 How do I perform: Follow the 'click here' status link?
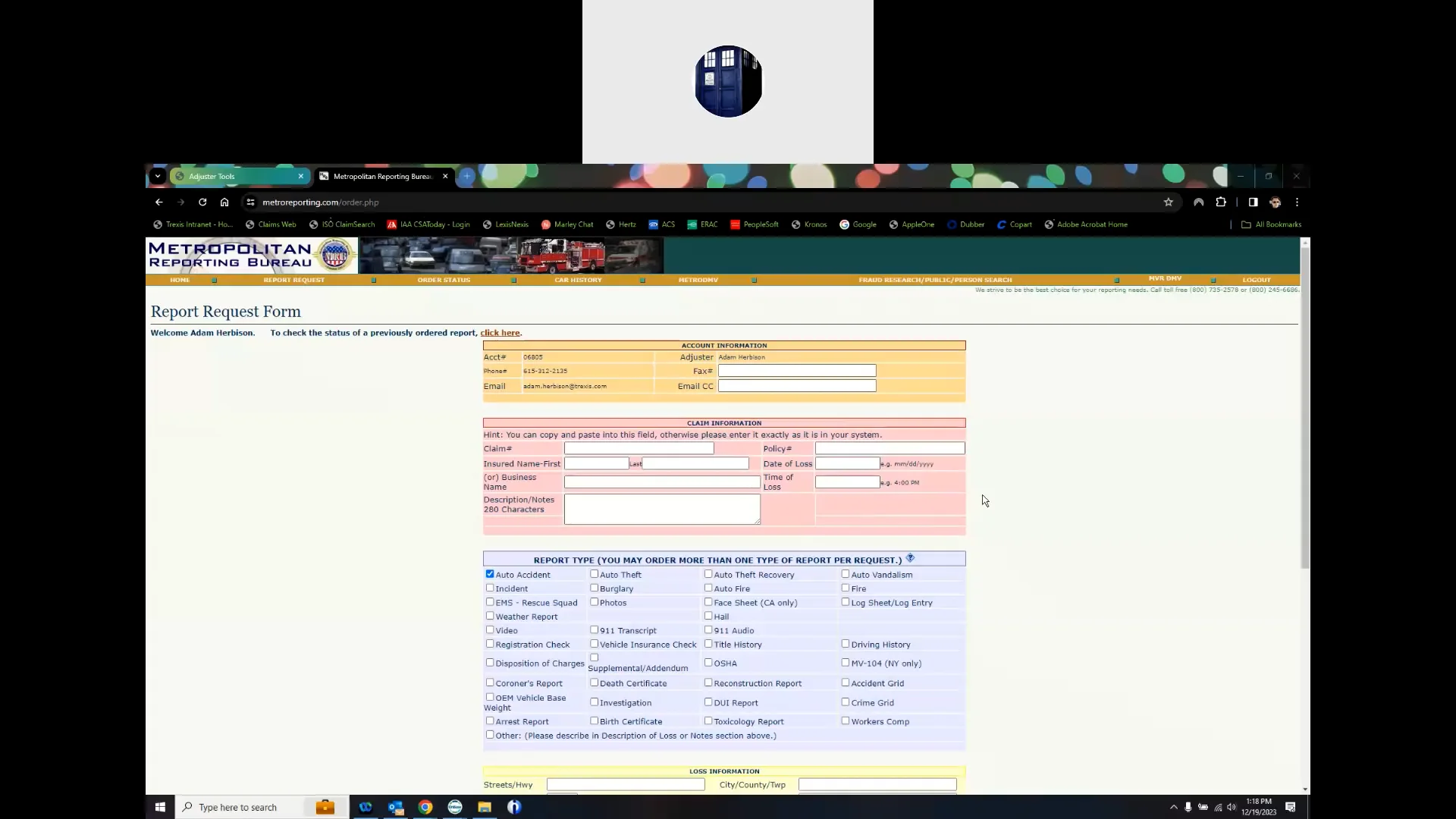point(500,333)
